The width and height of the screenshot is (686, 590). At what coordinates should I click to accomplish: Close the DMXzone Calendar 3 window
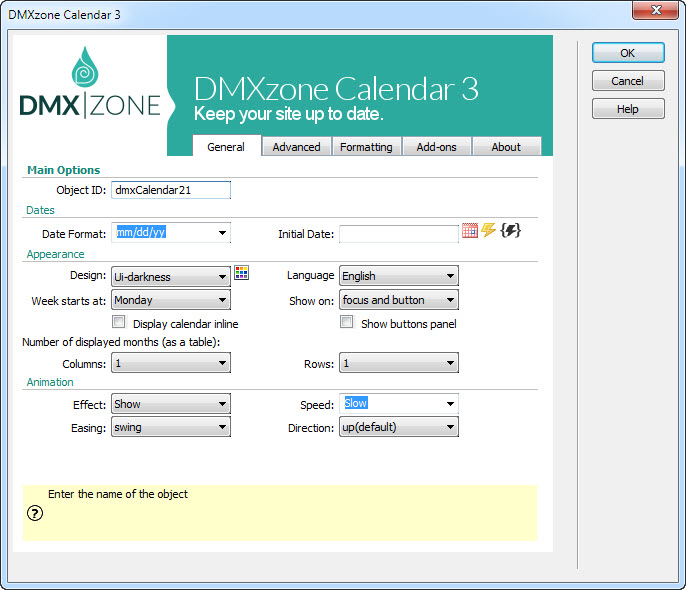(655, 10)
